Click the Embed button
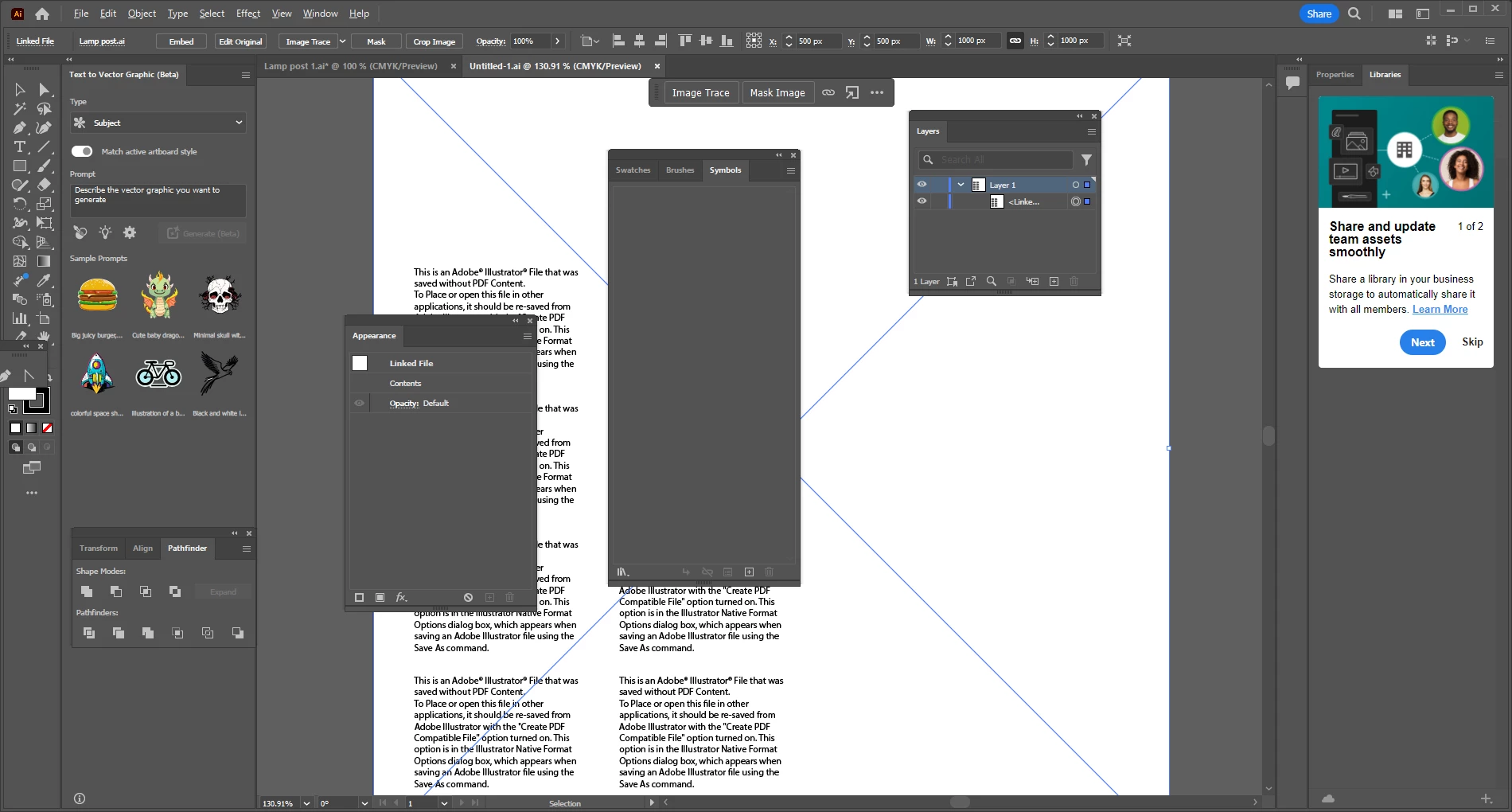This screenshot has height=812, width=1512. tap(181, 41)
